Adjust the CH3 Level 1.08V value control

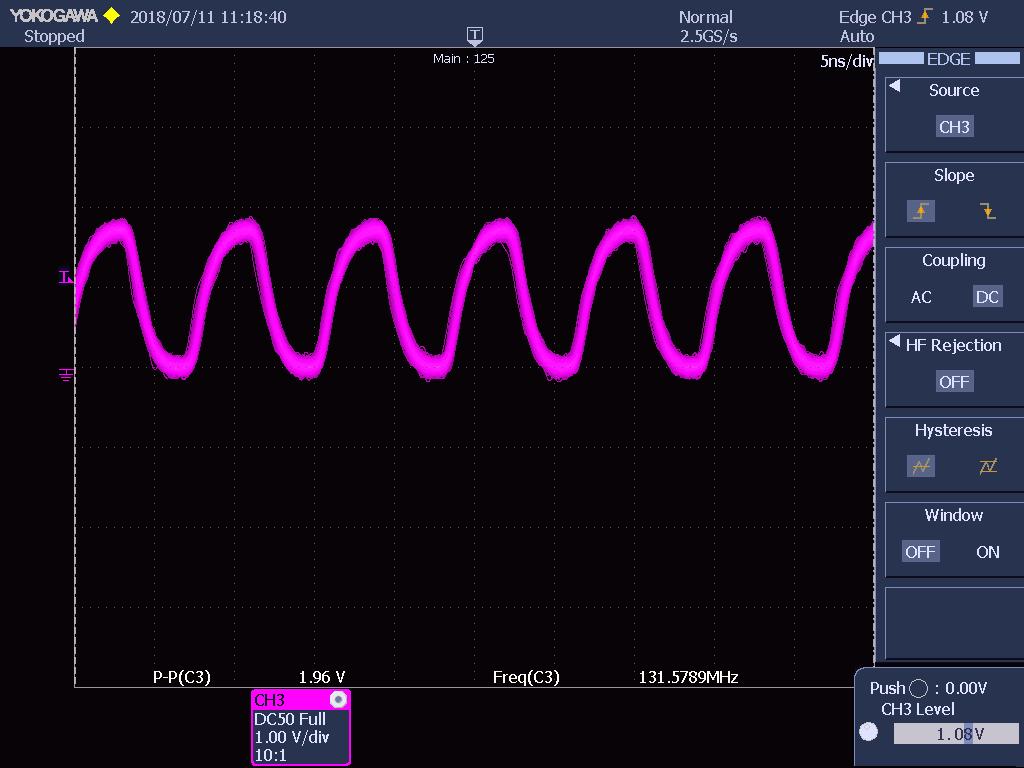(957, 732)
